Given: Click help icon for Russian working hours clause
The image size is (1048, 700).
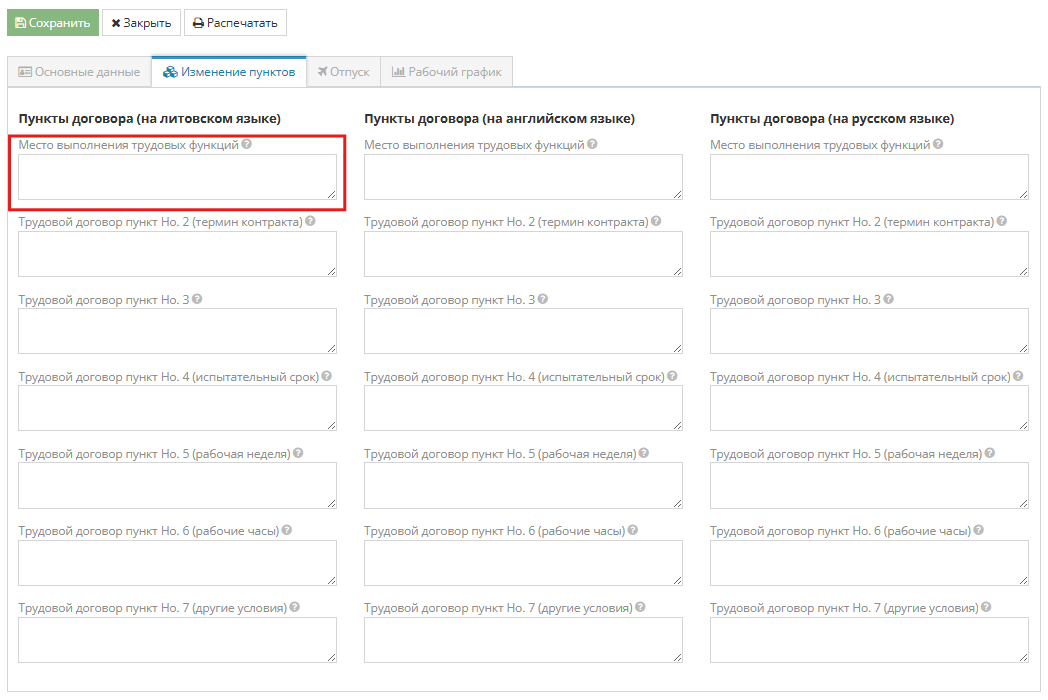Looking at the screenshot, I should click(979, 530).
